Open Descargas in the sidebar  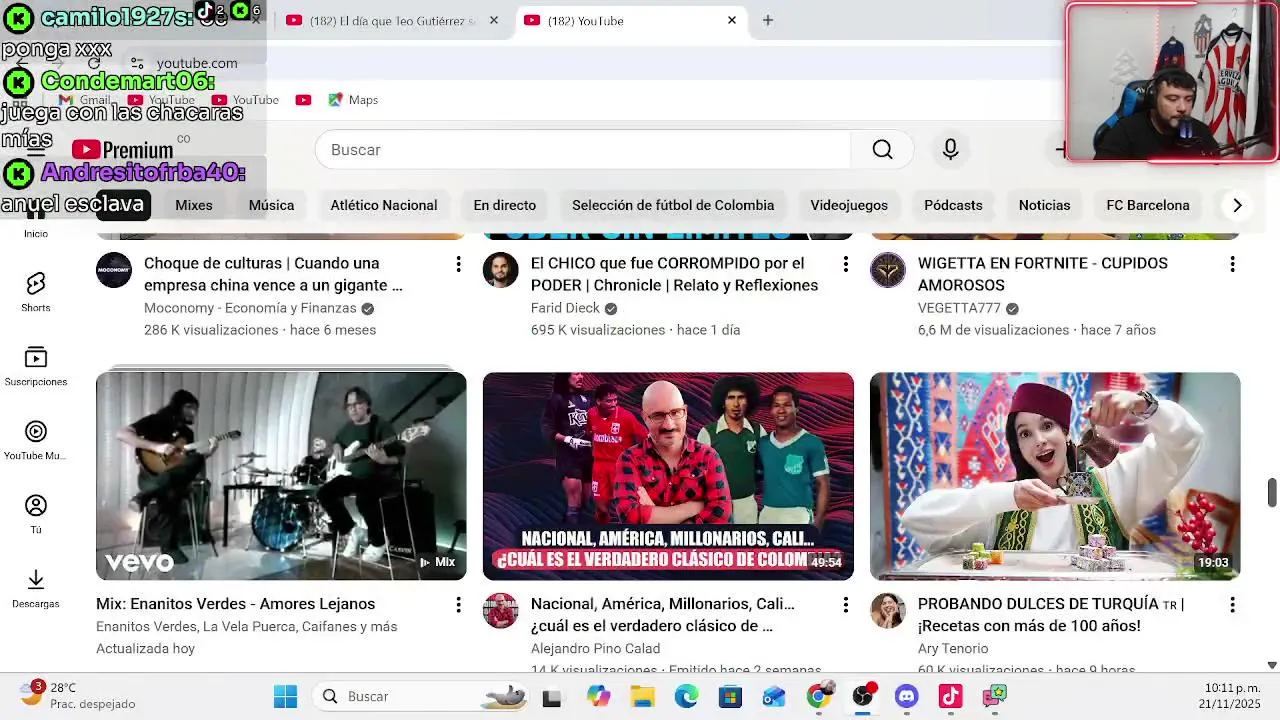pos(36,587)
